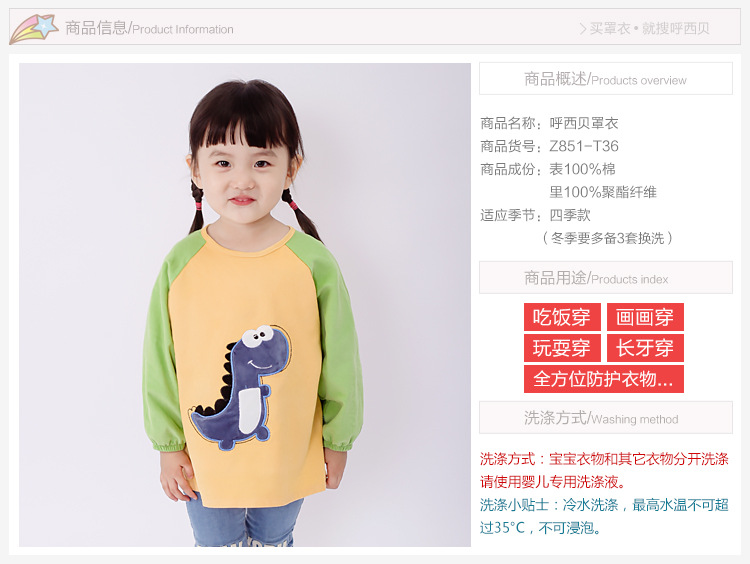
Task: Click the girl's product photo
Action: coord(245,305)
